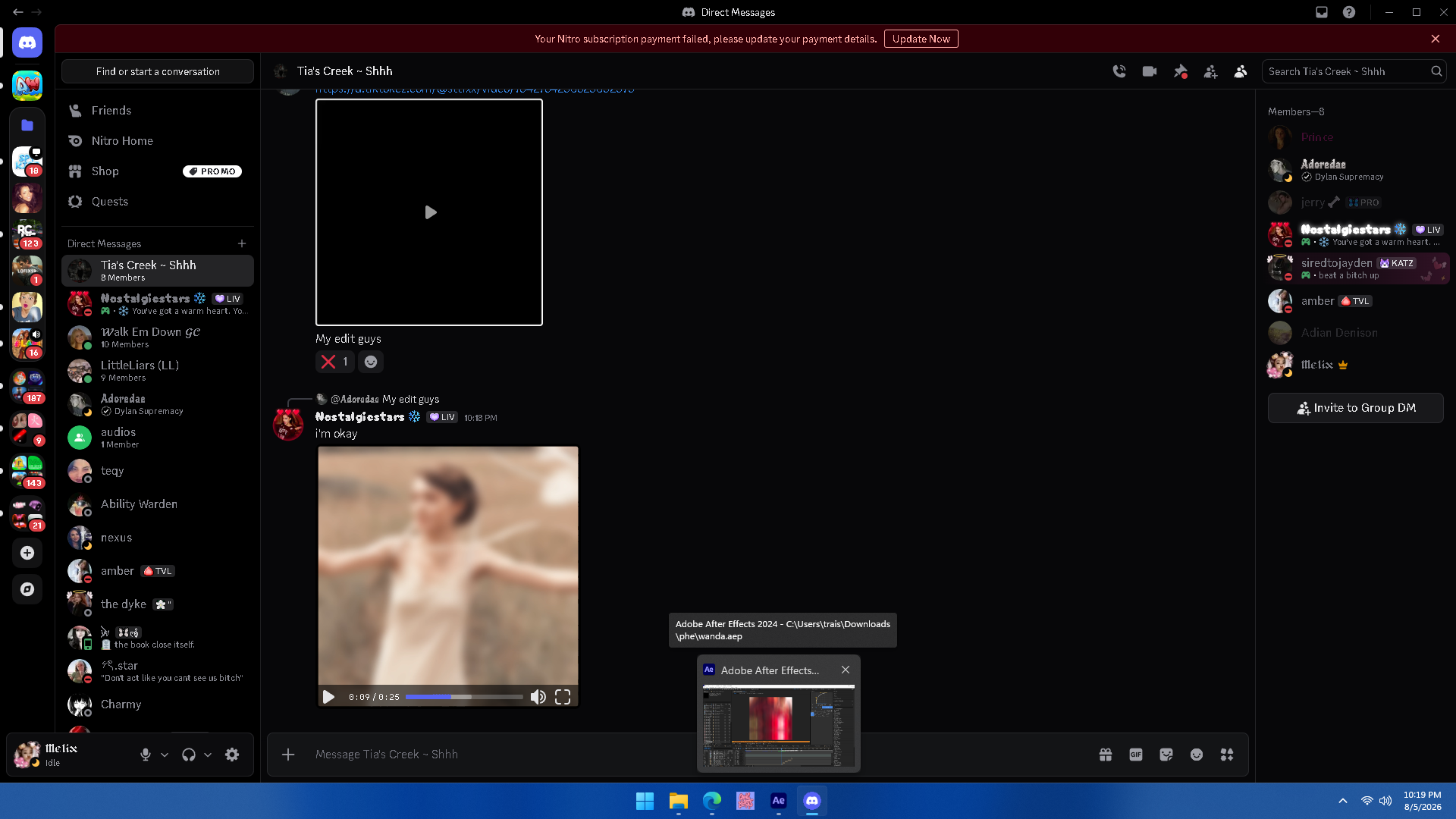View Adian Denison in member list
The image size is (1456, 819).
pos(1357,332)
